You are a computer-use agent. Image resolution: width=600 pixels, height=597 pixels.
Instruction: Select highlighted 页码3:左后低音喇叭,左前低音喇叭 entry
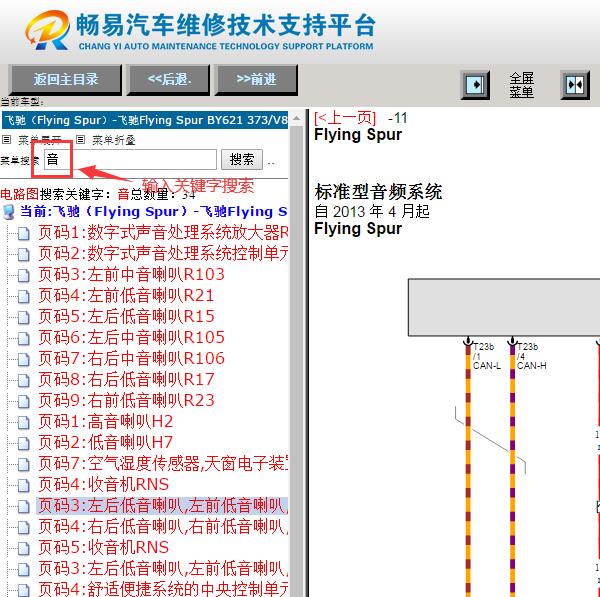click(162, 506)
